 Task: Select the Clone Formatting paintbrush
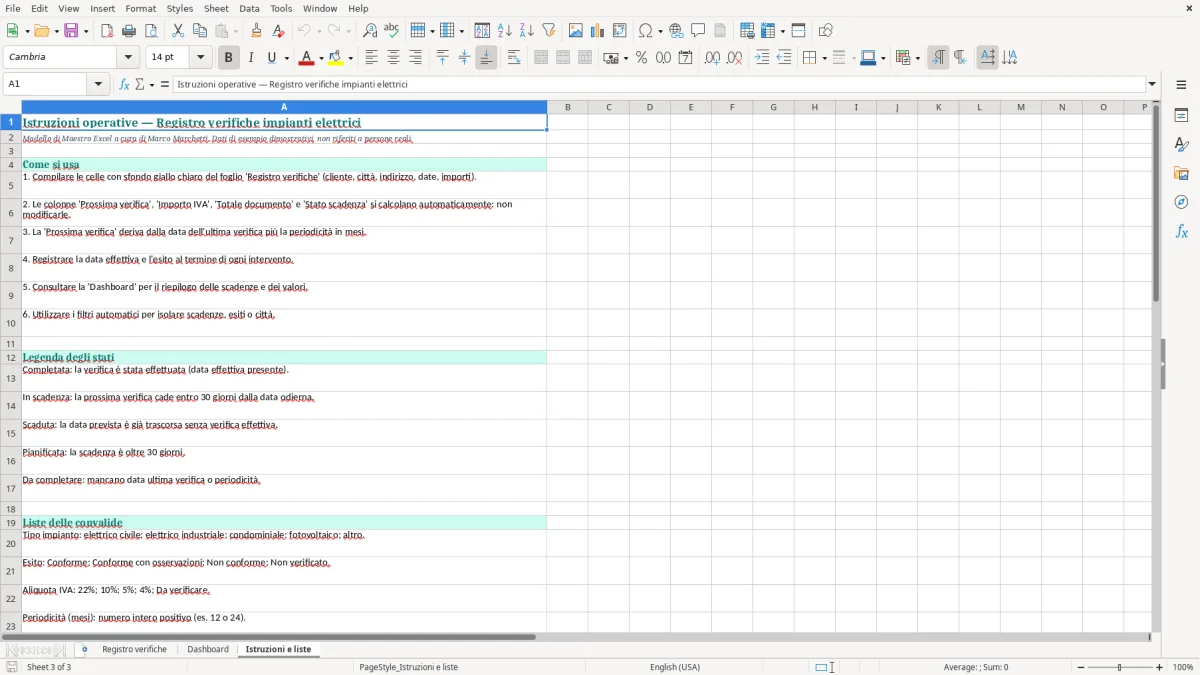pyautogui.click(x=256, y=31)
